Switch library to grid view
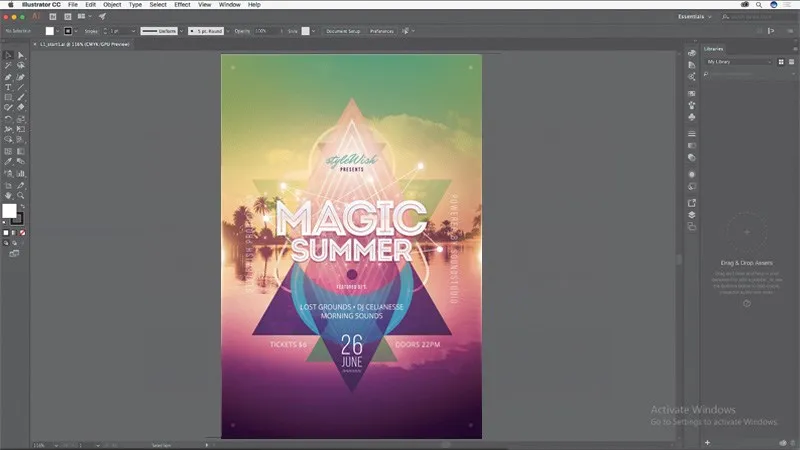The image size is (800, 450). coord(781,62)
